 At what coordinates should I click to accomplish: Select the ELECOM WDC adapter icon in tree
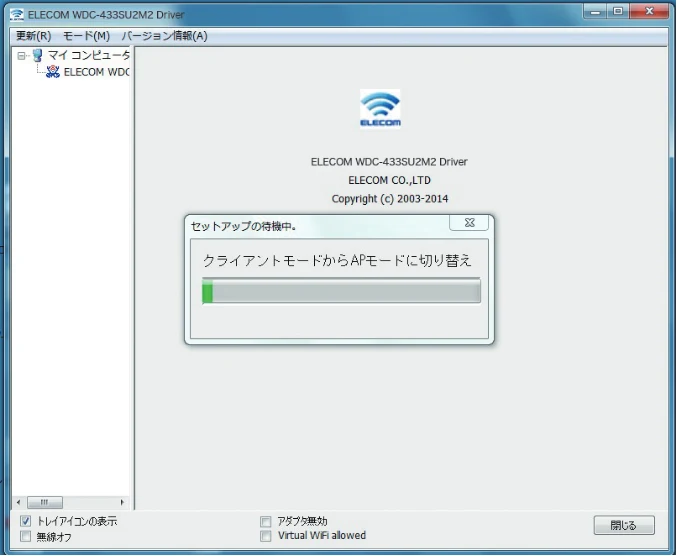click(53, 72)
